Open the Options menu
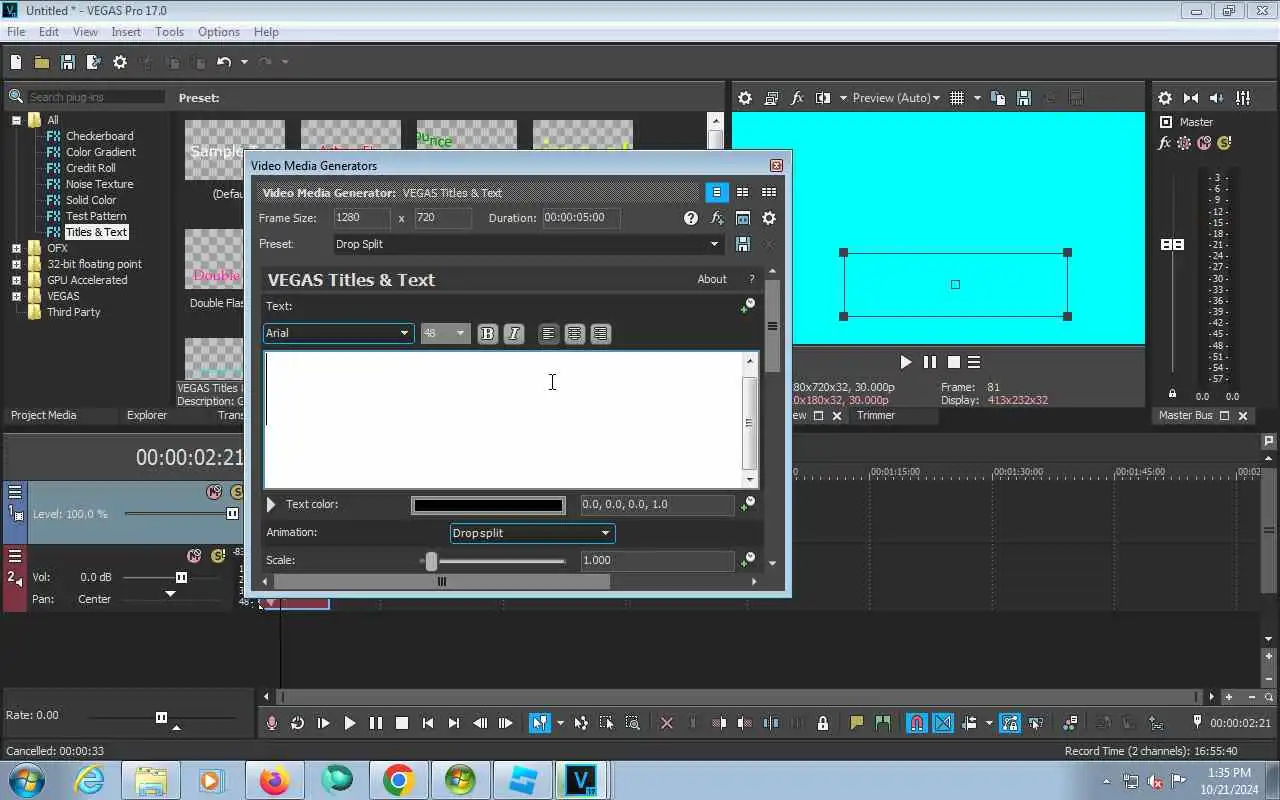 (218, 32)
